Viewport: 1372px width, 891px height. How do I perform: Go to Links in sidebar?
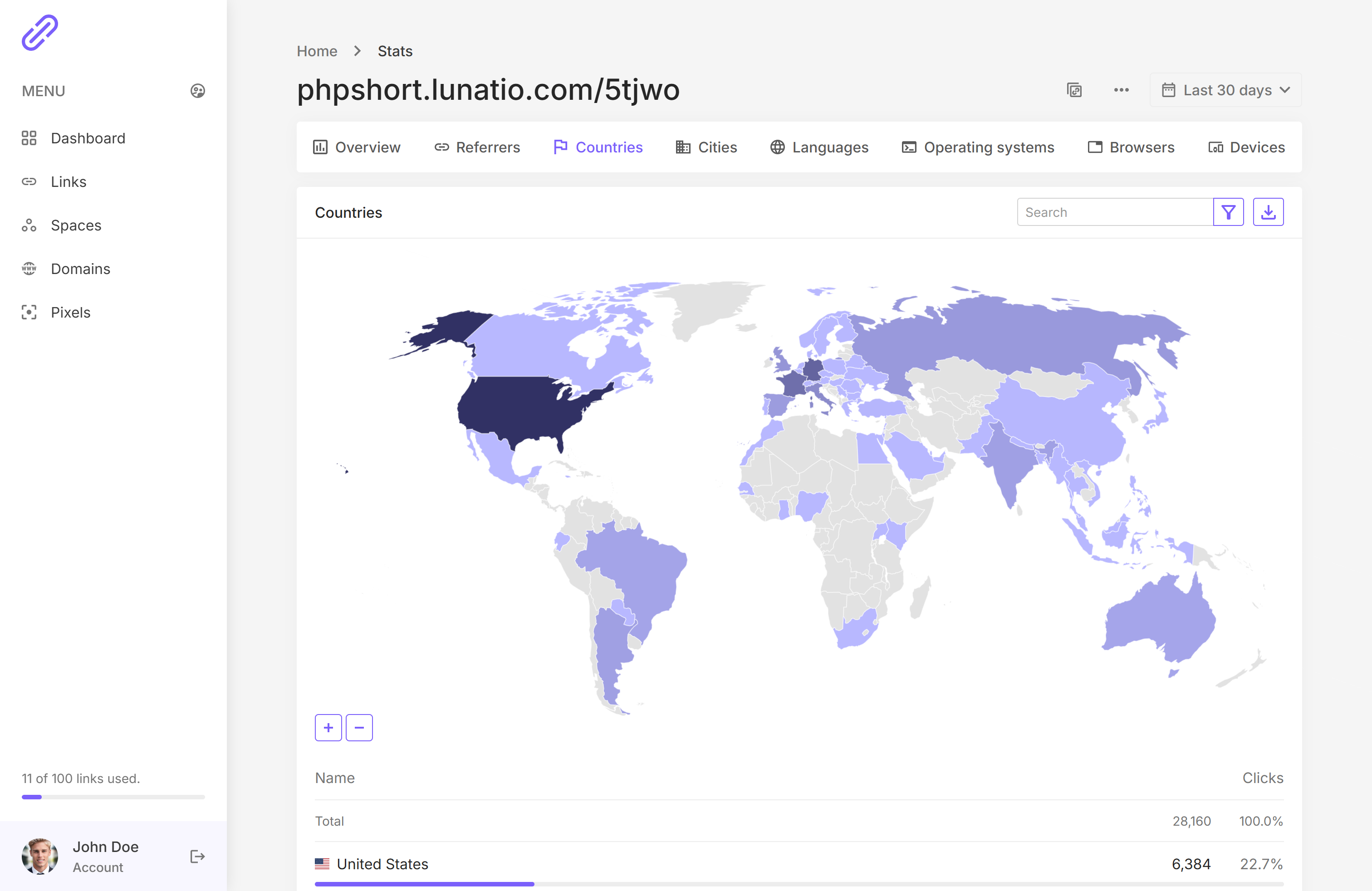pos(68,182)
